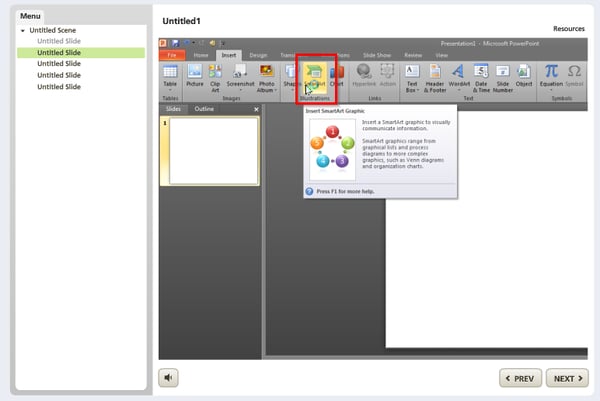Expand the Table dropdown arrow
600x401 pixels.
(x=170, y=90)
